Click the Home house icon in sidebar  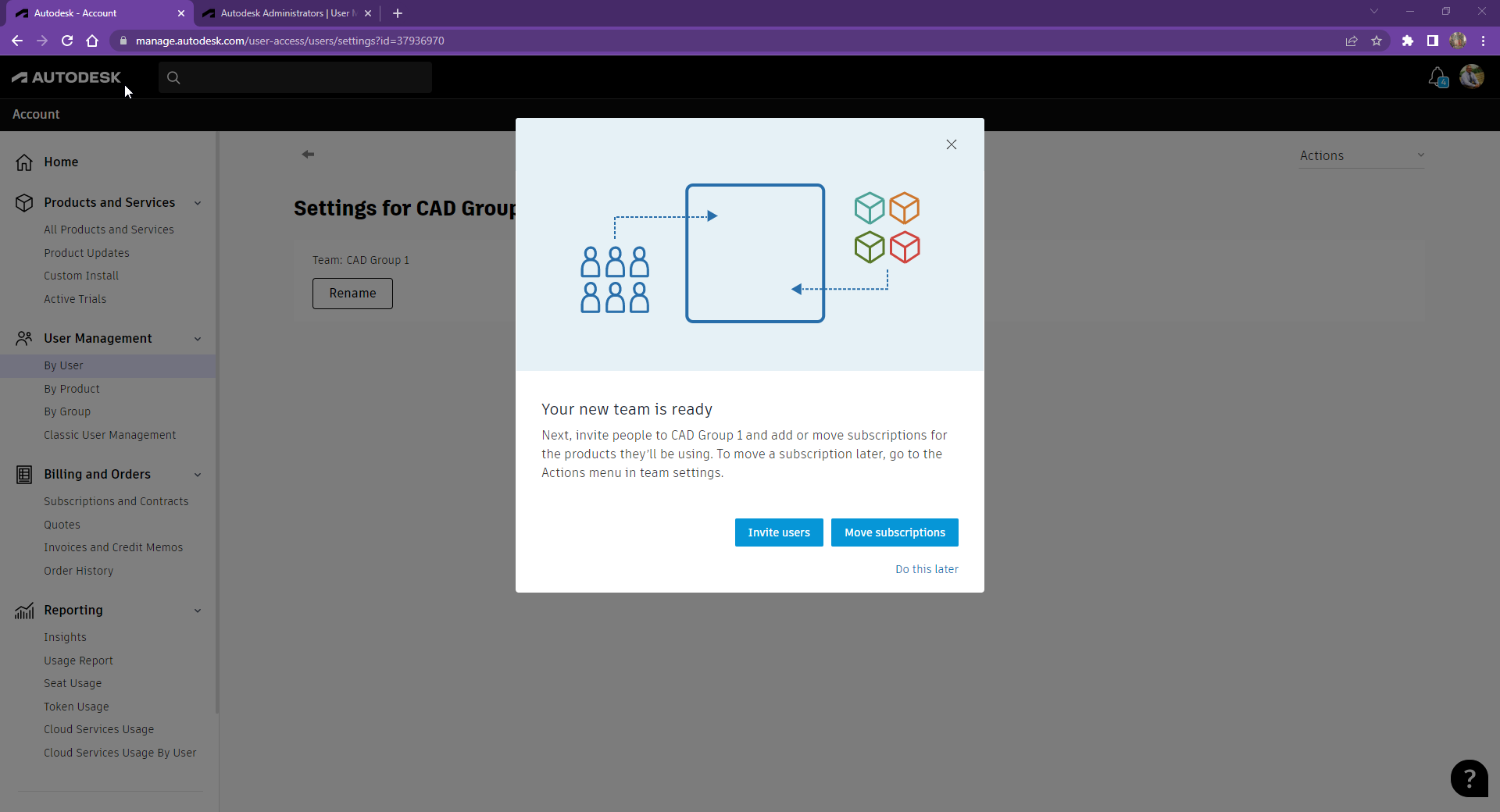(x=24, y=162)
